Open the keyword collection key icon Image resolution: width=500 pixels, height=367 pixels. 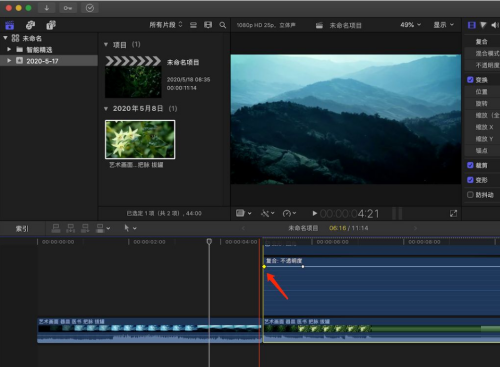[68, 8]
